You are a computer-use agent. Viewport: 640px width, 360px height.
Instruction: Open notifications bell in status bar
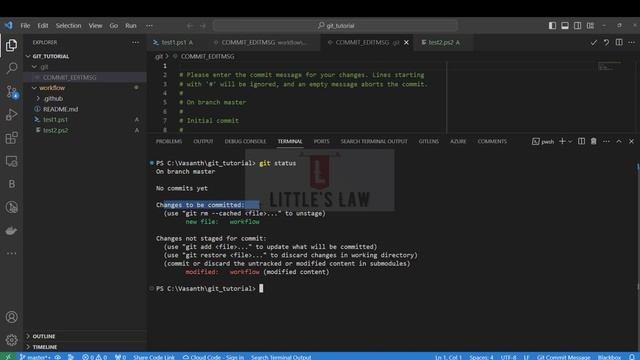(x=632, y=357)
